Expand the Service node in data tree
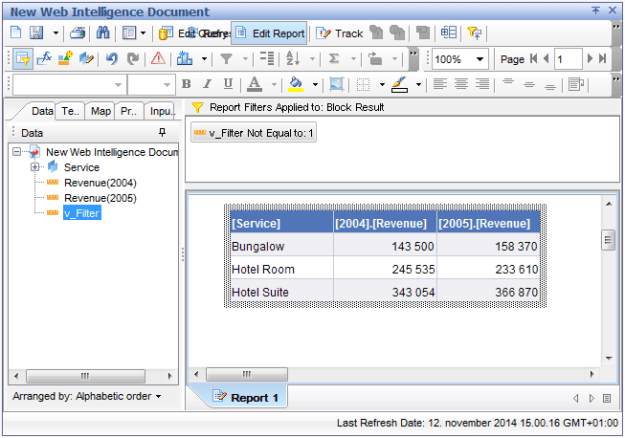Screen dimensions: 625x438 click(x=36, y=167)
